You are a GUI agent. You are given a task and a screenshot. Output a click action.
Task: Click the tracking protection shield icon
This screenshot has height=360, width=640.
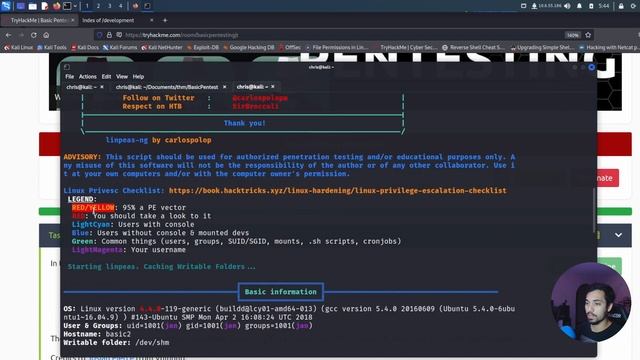point(99,35)
